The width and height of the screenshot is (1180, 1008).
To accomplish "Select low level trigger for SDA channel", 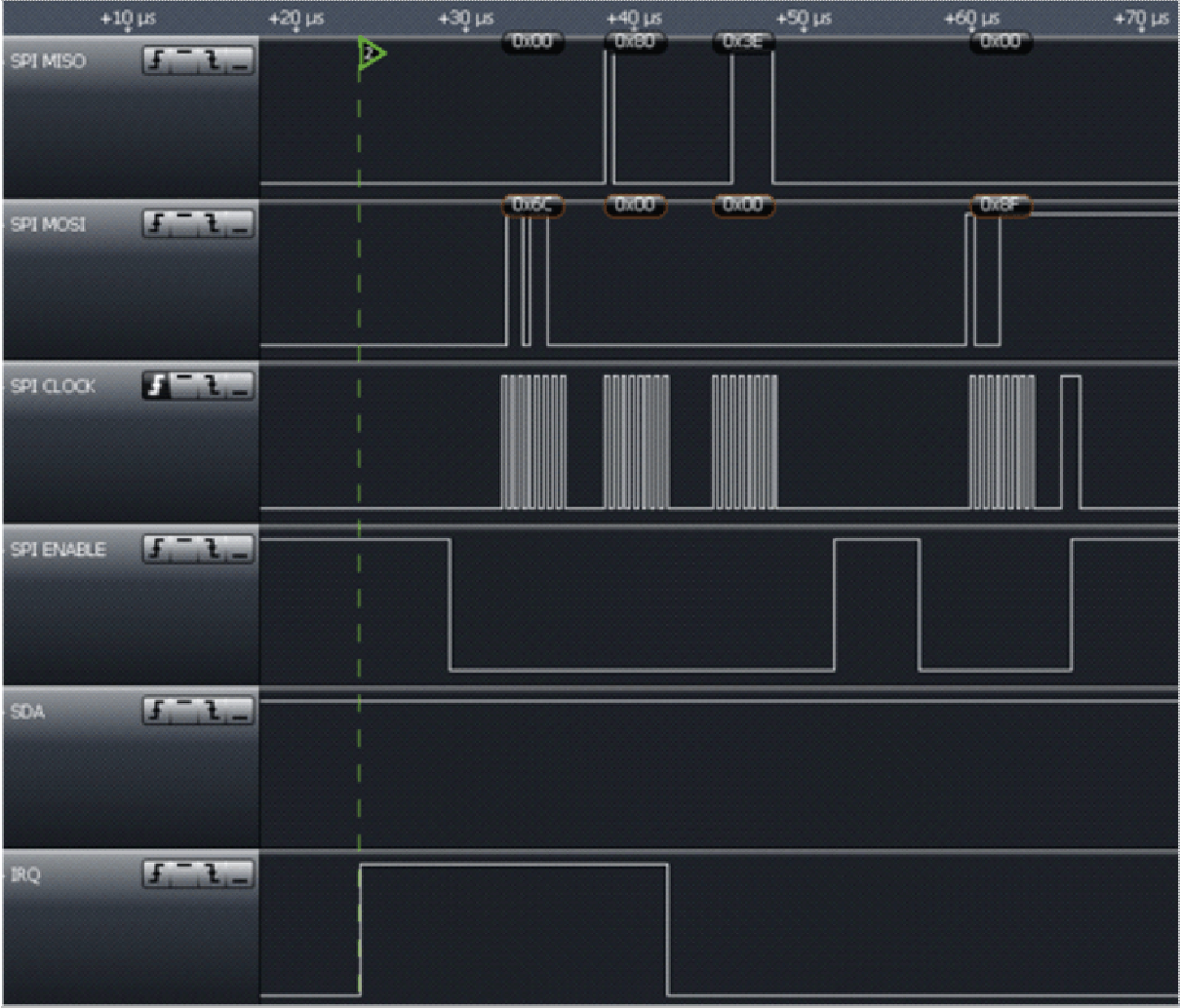I will (x=240, y=712).
